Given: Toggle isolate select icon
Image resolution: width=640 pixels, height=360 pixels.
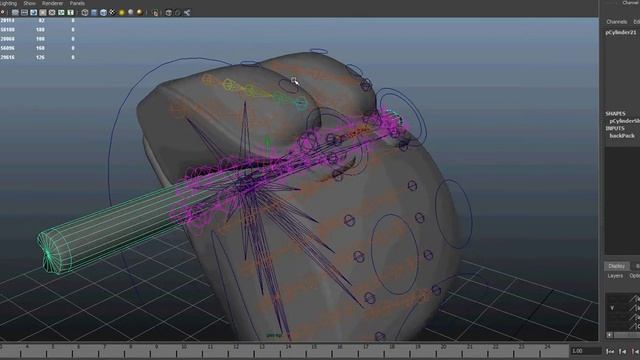Looking at the screenshot, I should tap(156, 13).
